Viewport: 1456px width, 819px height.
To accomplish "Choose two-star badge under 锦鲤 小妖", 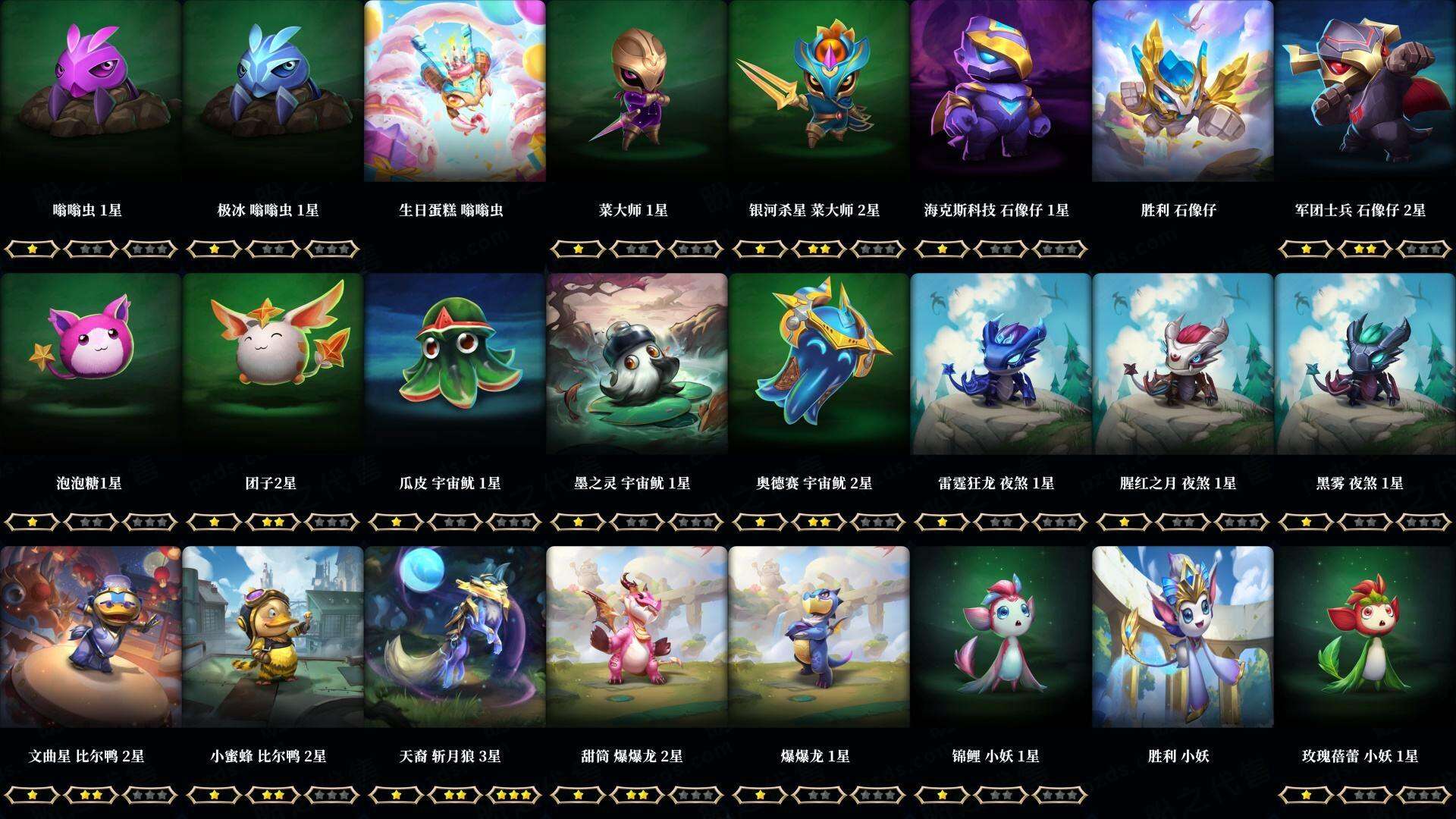I will click(x=1001, y=795).
